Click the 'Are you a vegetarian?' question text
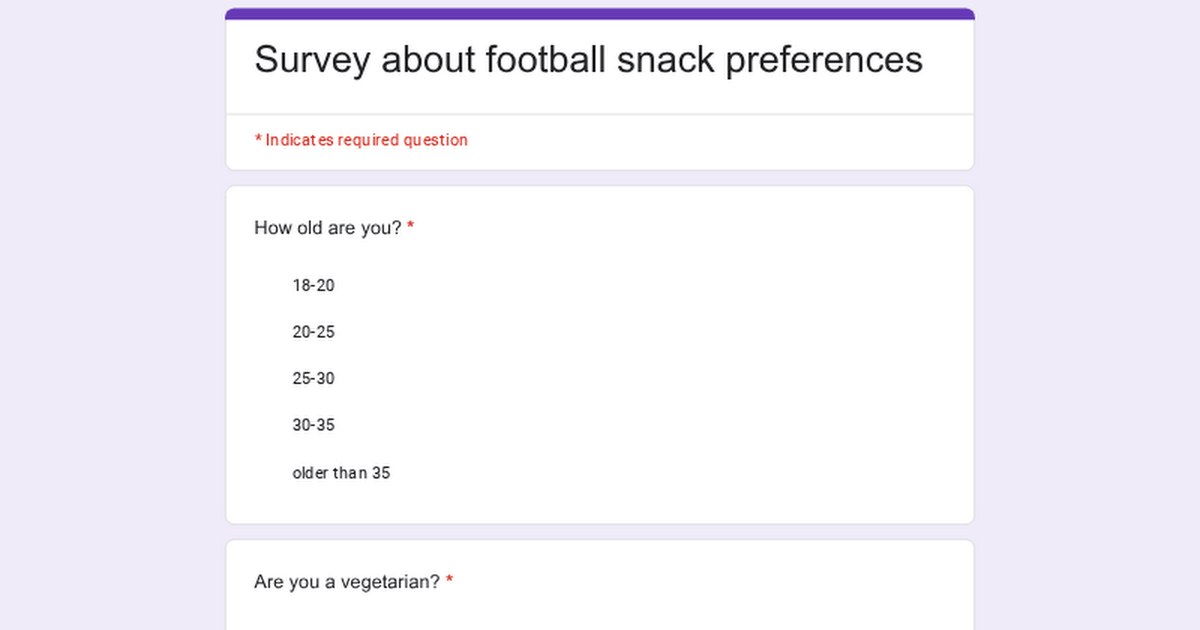The image size is (1200, 630). [x=346, y=582]
